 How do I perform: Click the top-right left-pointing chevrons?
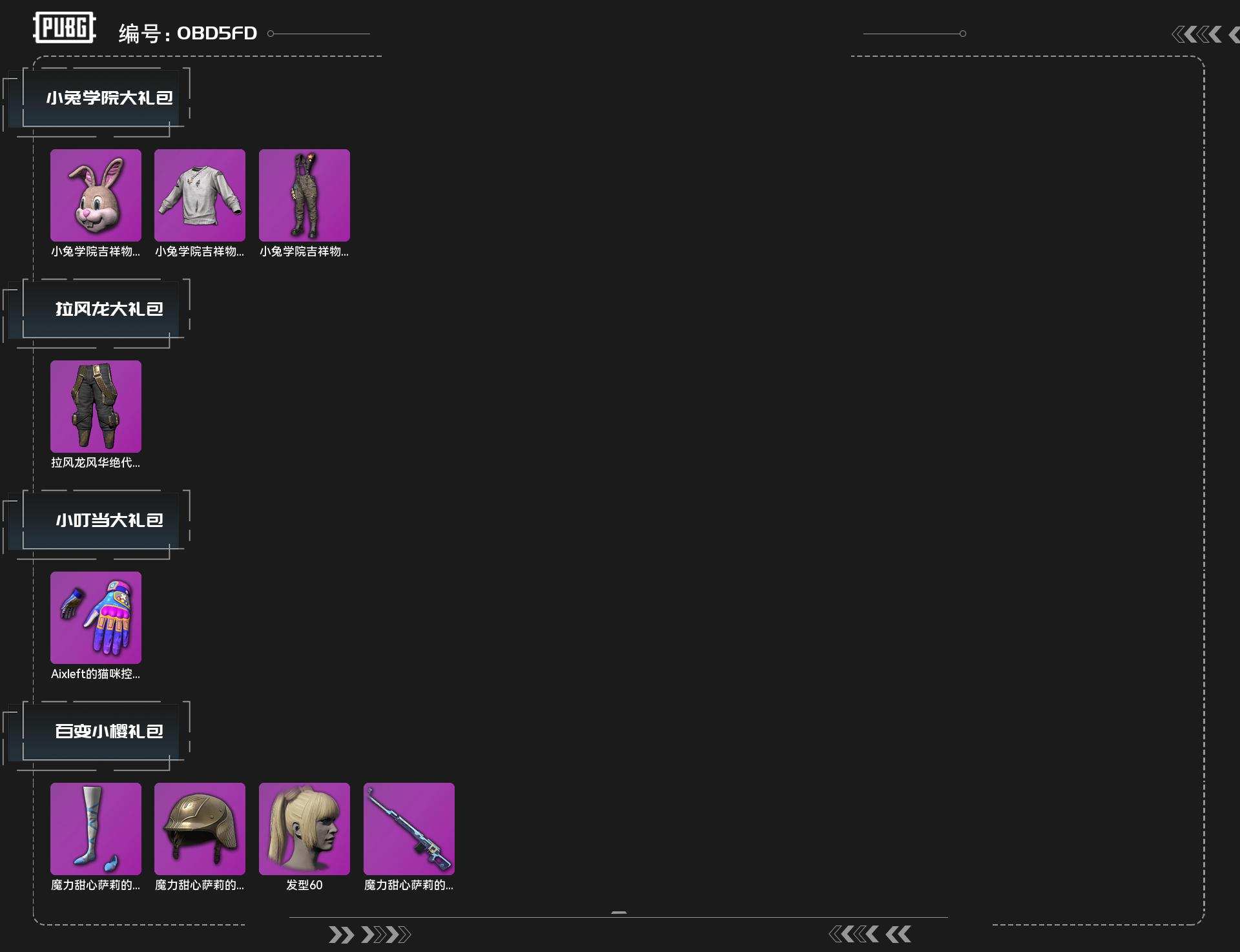(1197, 34)
